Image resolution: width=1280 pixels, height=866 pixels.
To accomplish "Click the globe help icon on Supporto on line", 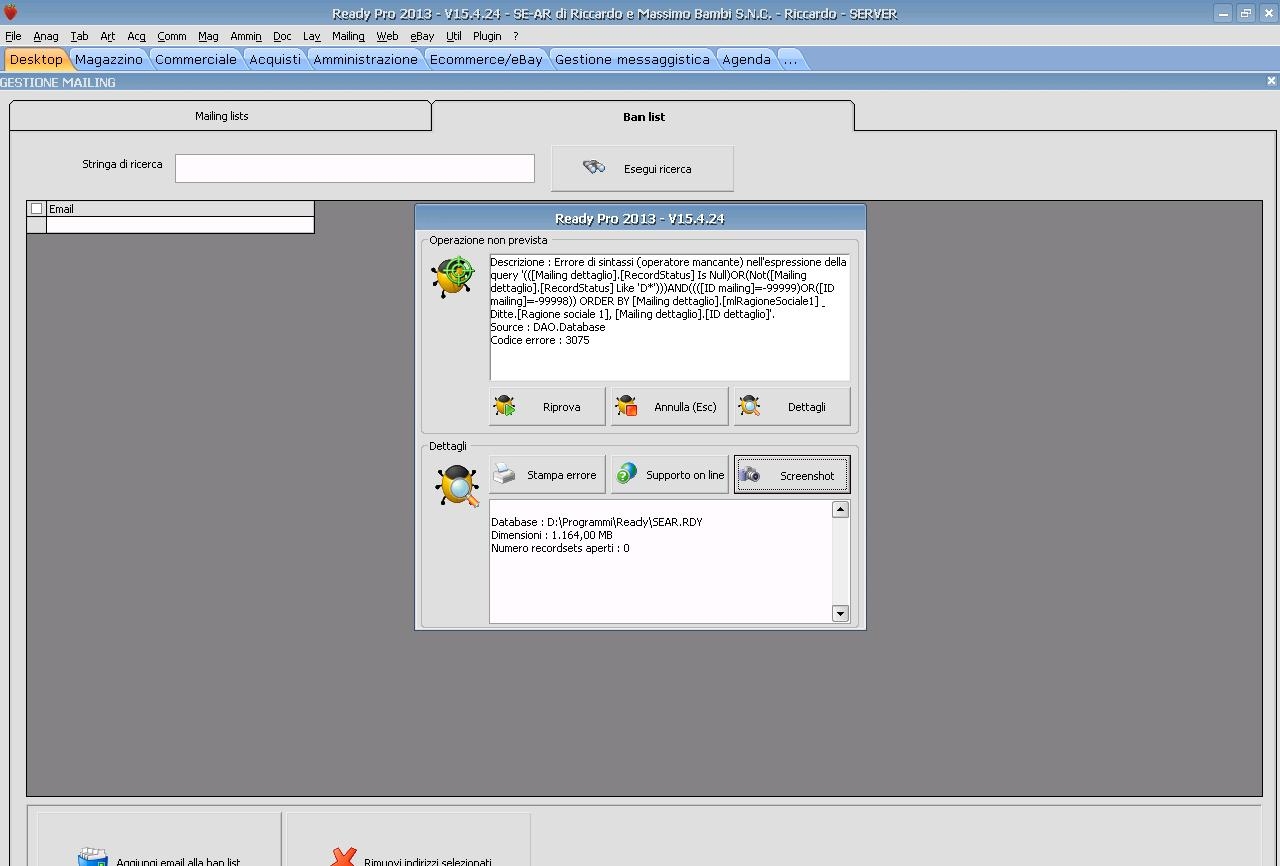I will click(x=627, y=473).
